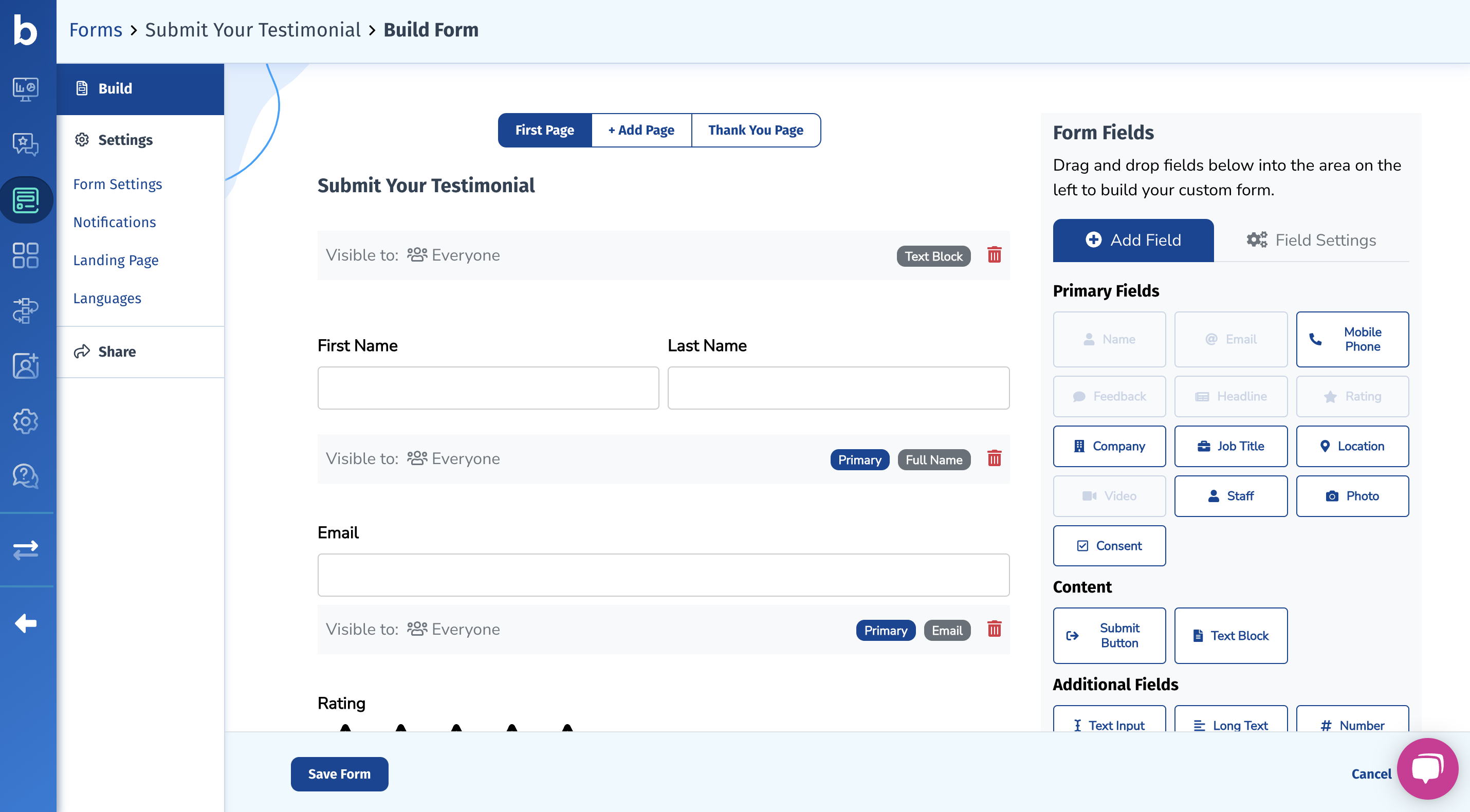Click the Save Form button

[x=339, y=774]
